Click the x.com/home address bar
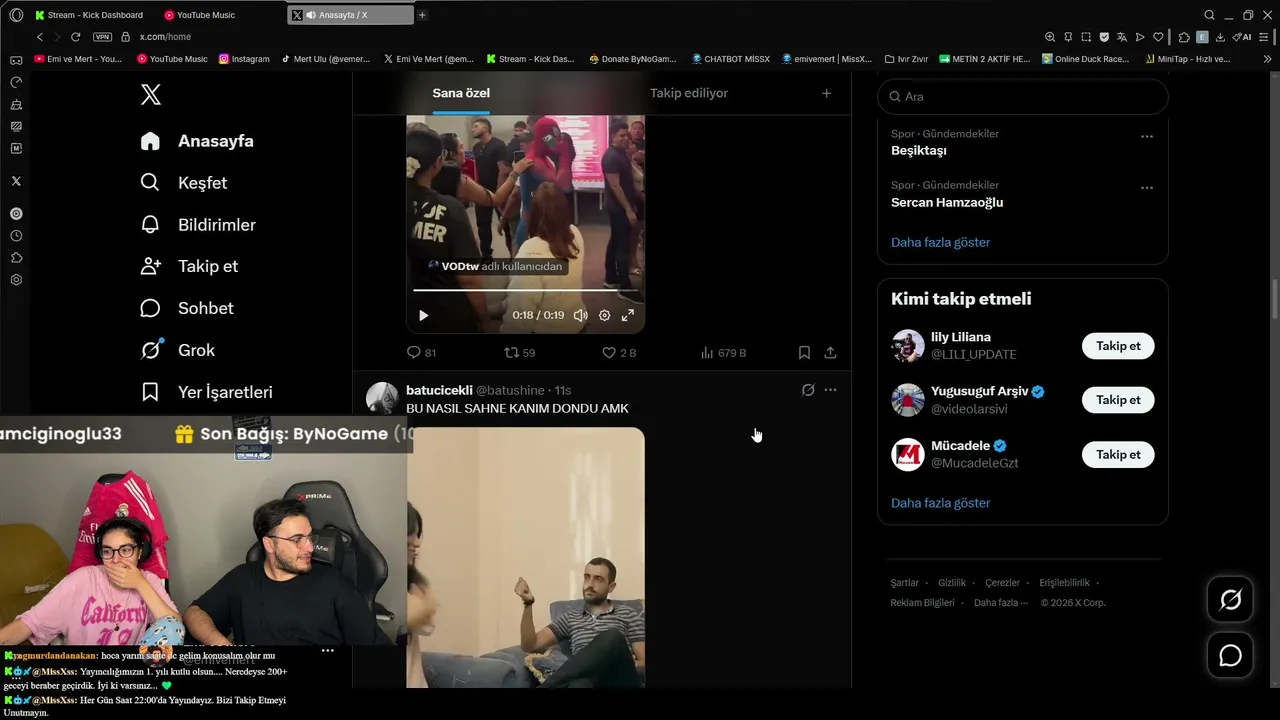 pyautogui.click(x=165, y=37)
